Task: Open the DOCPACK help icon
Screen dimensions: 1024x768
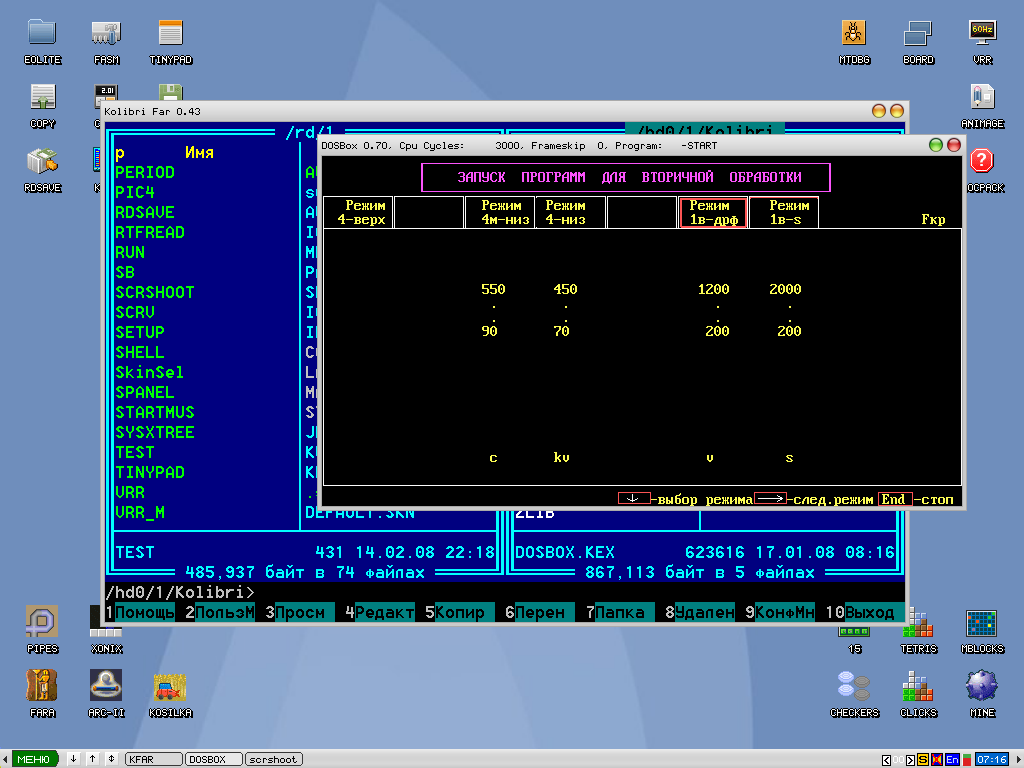Action: (x=982, y=162)
